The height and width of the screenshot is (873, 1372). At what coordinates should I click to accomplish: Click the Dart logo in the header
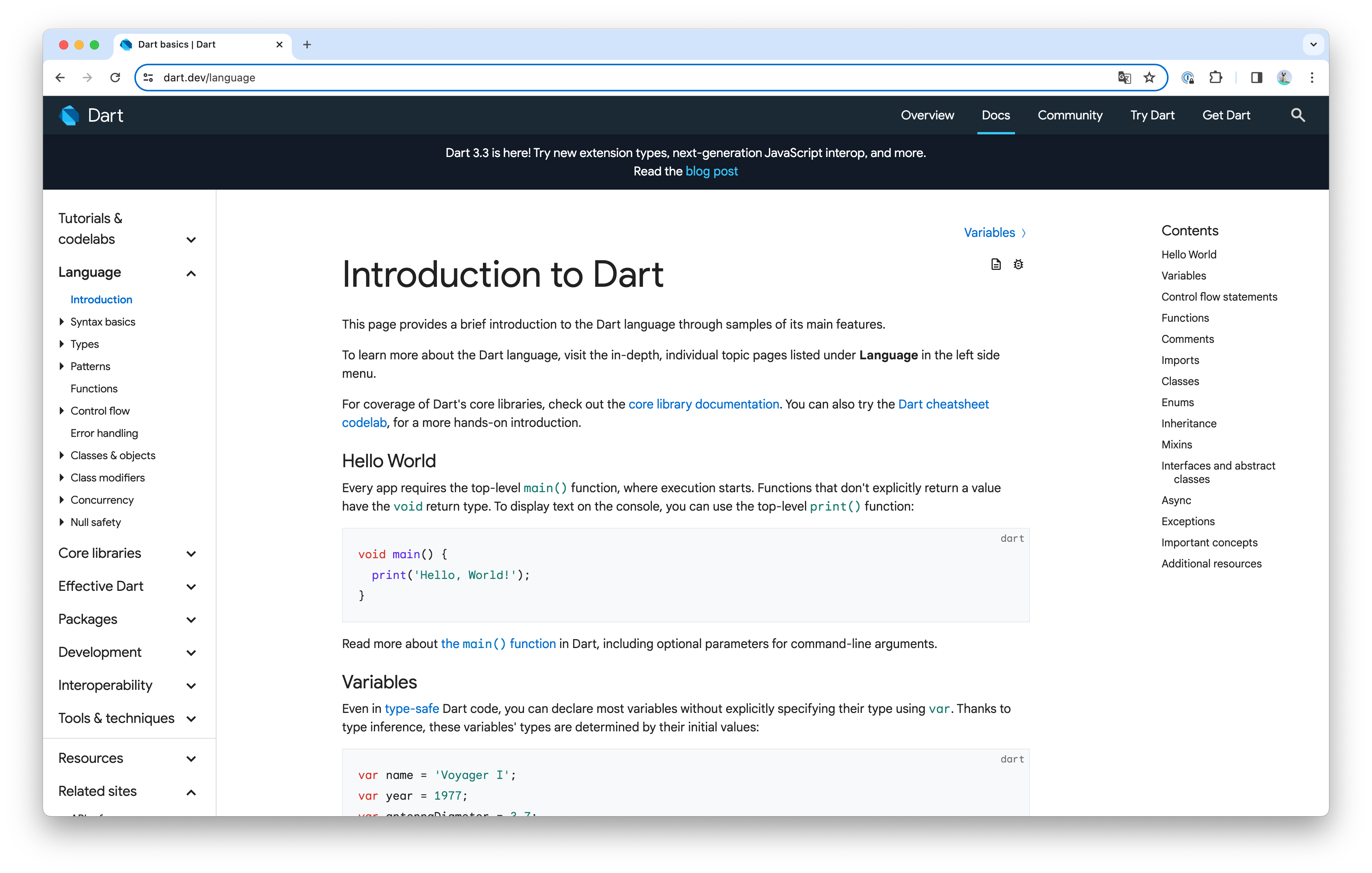coord(91,115)
